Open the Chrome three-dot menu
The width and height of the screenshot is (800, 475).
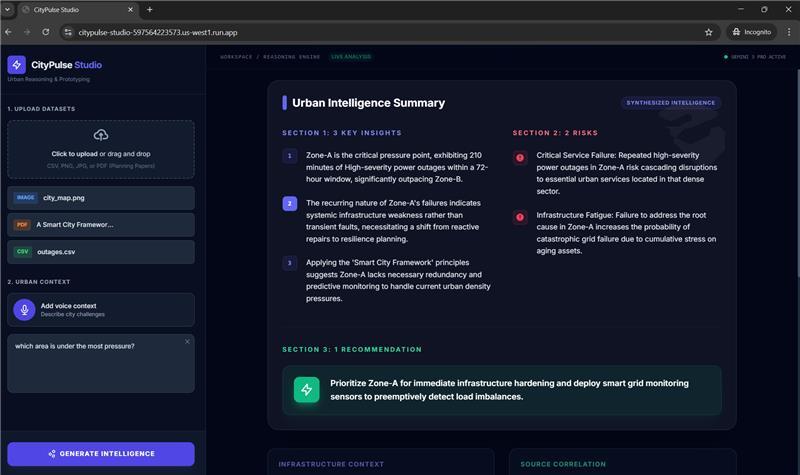pos(789,32)
